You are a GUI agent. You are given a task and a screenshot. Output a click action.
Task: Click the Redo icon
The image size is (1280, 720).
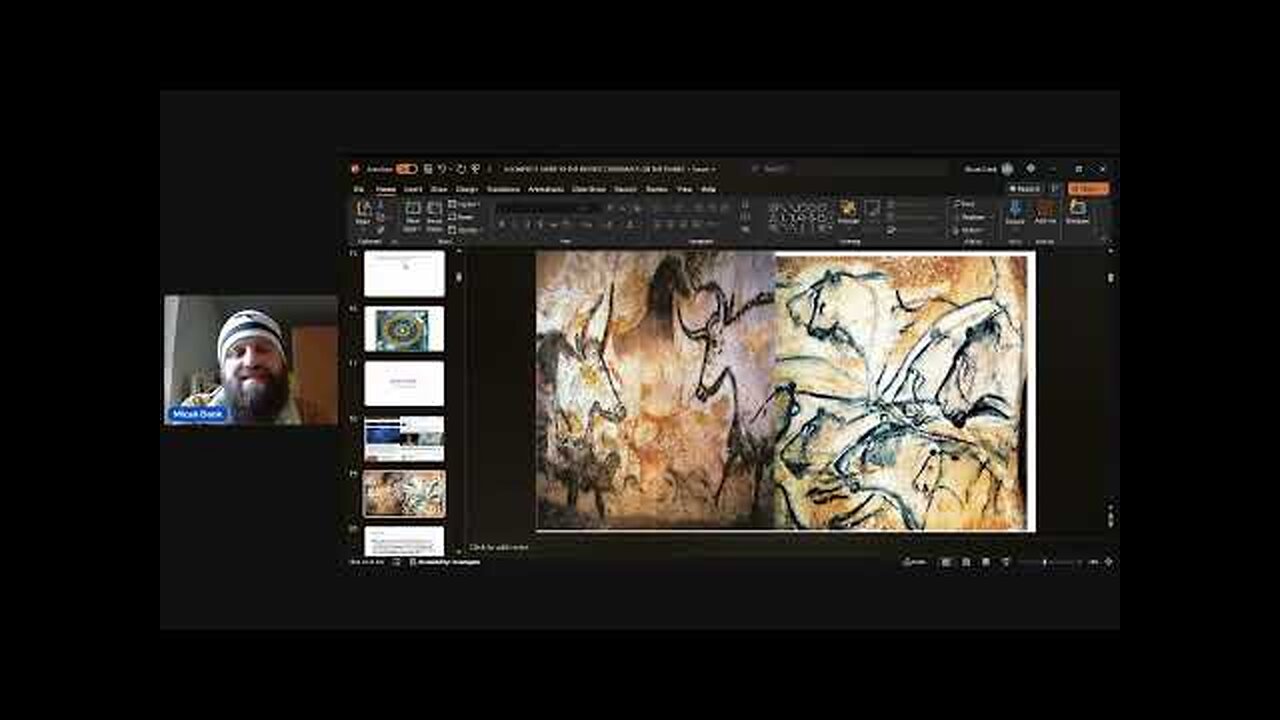click(461, 169)
